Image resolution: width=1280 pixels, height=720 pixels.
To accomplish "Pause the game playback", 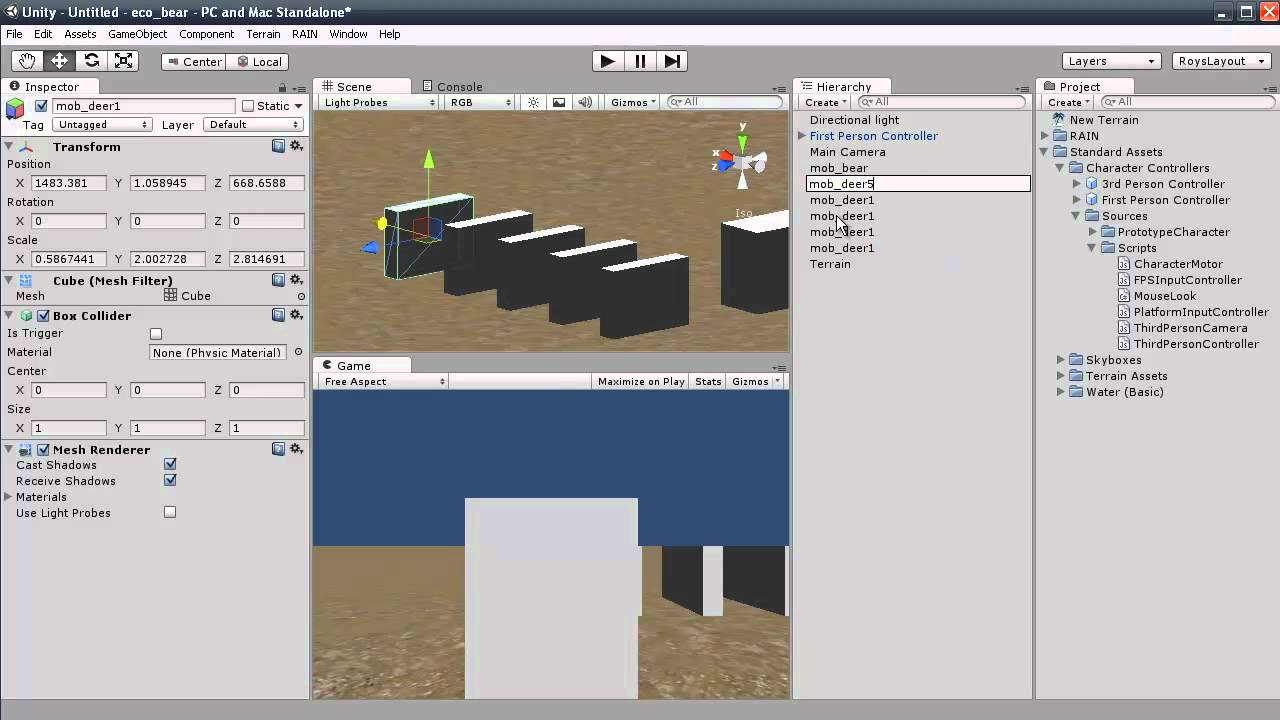I will pos(640,61).
